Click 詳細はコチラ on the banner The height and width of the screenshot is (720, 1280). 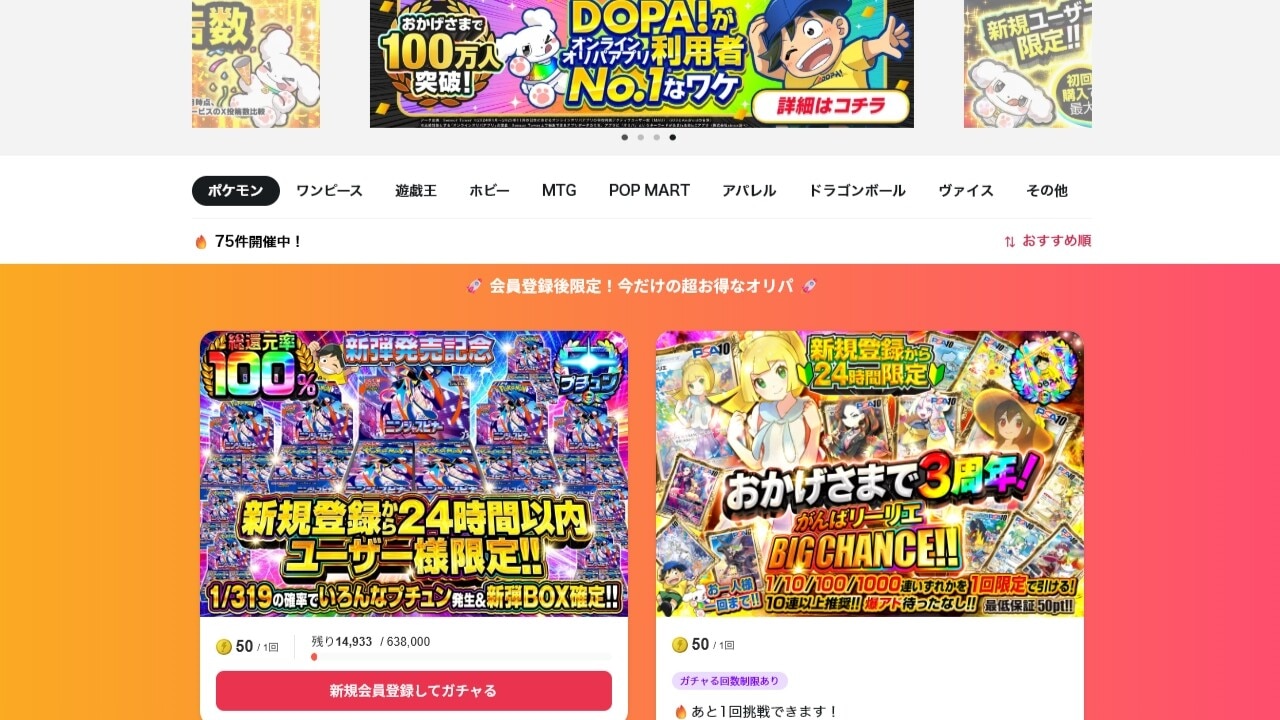pos(830,105)
